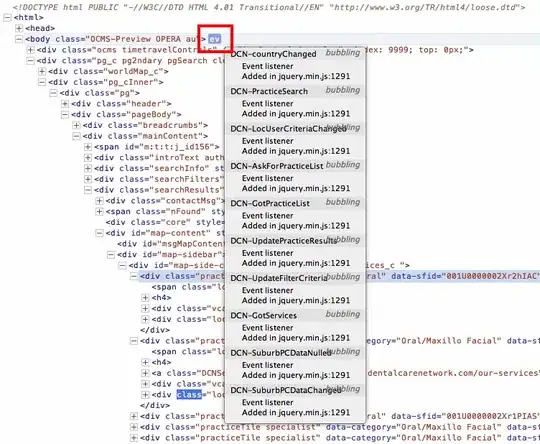
Task: Collapse the pg_c pg2ndary pgSearch div
Action: coord(31,61)
